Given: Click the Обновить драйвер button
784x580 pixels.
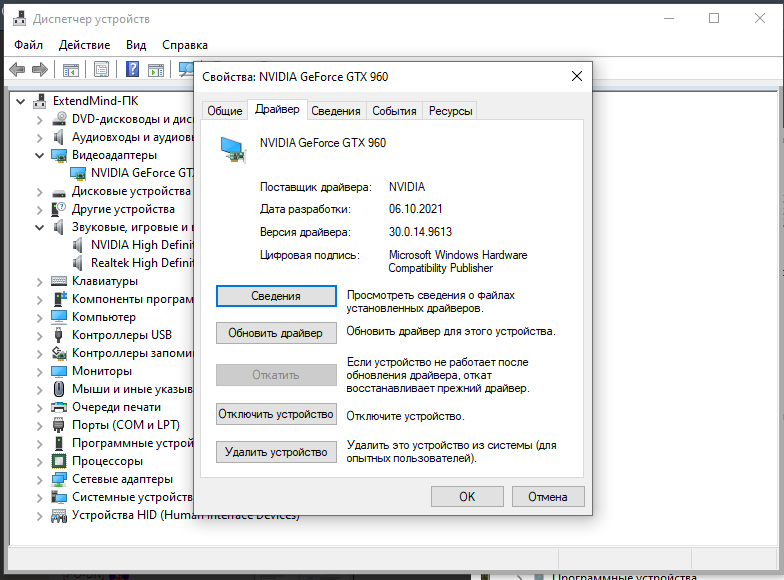Looking at the screenshot, I should pyautogui.click(x=276, y=333).
